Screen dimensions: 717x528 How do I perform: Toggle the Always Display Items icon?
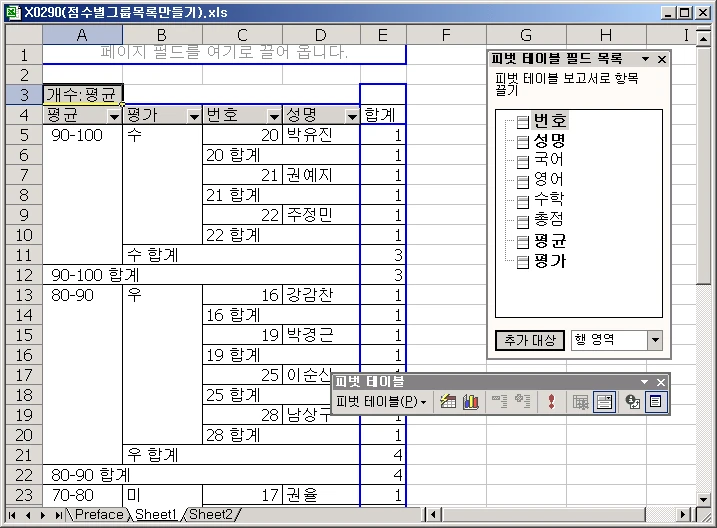click(604, 402)
